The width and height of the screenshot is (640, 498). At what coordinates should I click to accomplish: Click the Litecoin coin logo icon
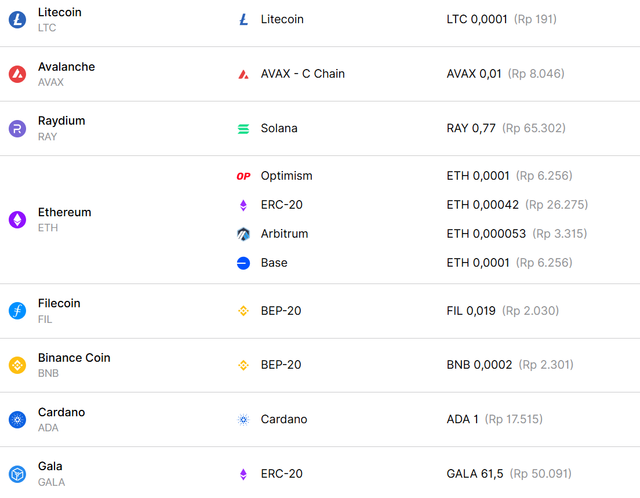point(18,20)
